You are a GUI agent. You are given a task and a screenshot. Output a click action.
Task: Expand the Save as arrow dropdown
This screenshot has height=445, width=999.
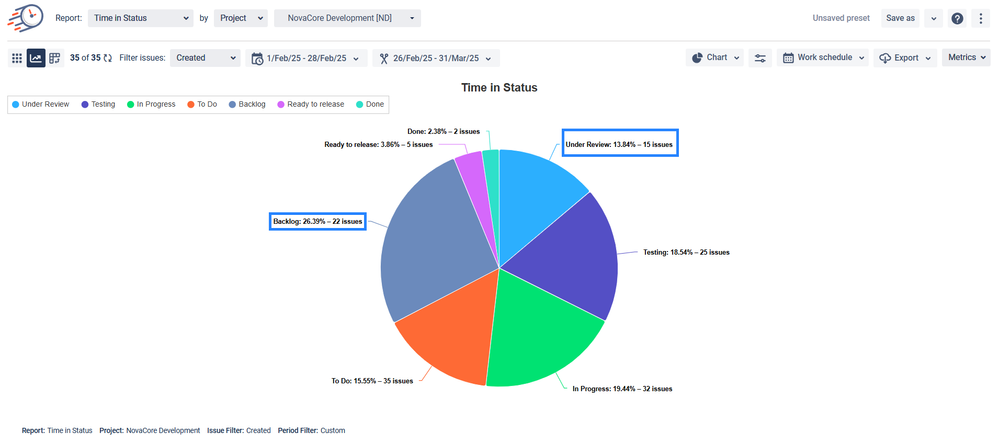tap(933, 18)
